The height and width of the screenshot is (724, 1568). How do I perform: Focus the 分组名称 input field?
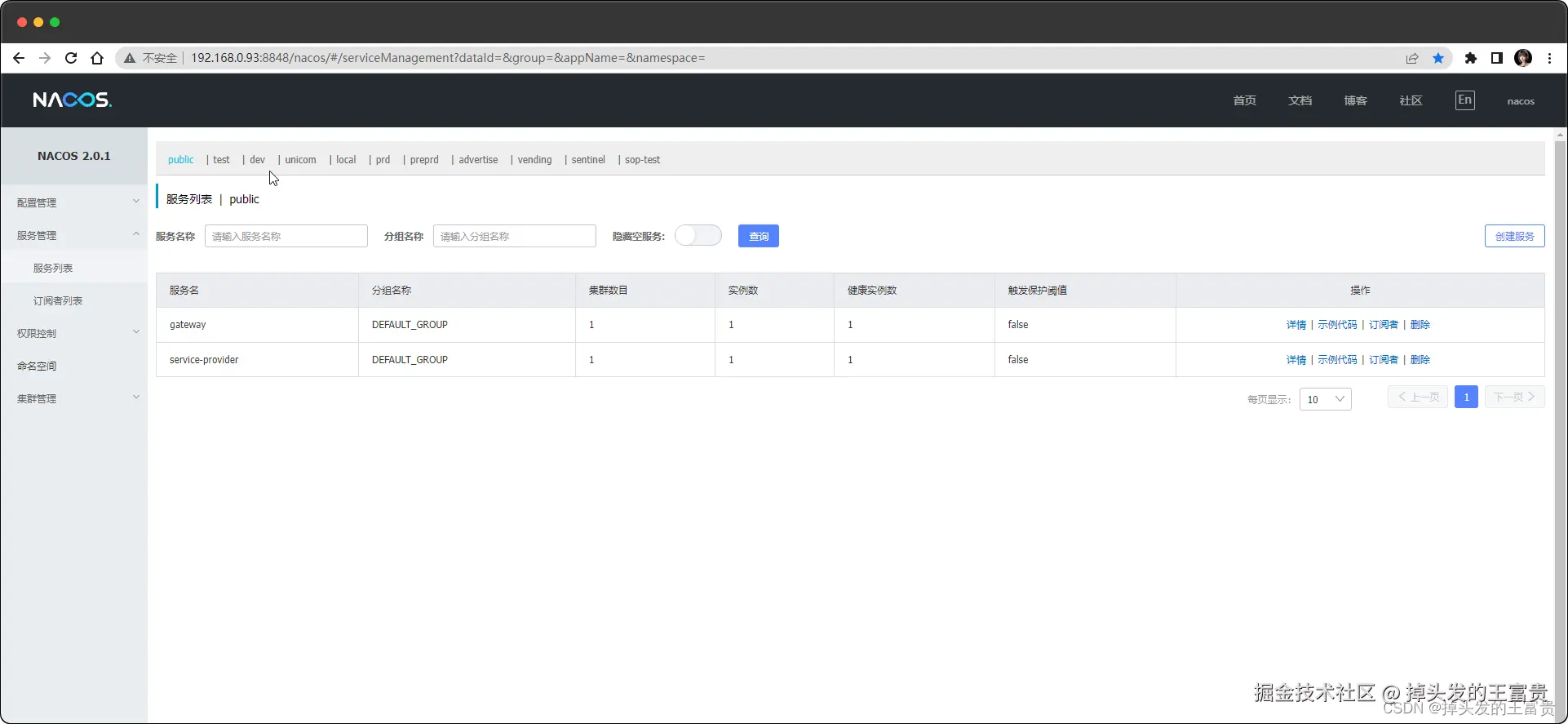coord(515,236)
